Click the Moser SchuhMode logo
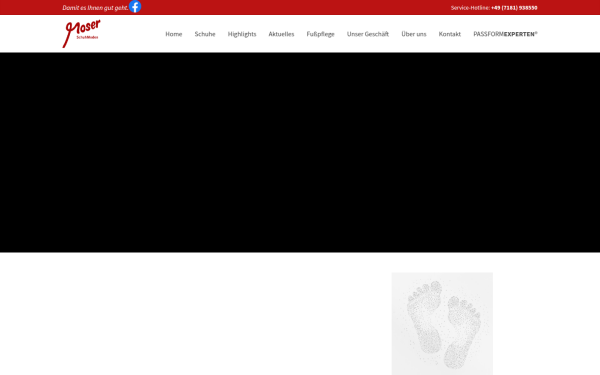Screen dimensions: 600x375 click(82, 34)
